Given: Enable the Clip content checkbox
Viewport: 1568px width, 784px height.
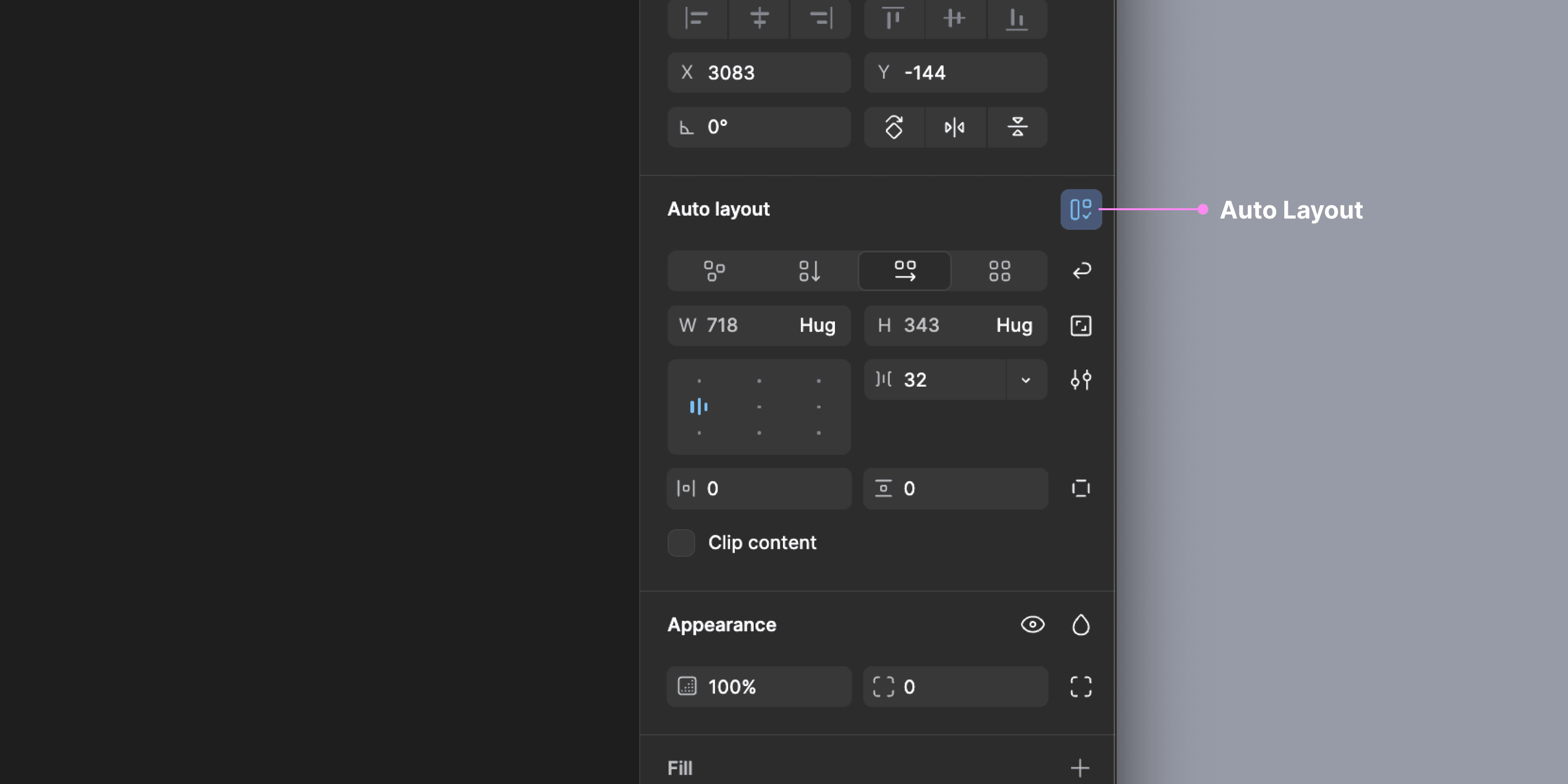Looking at the screenshot, I should tap(681, 542).
